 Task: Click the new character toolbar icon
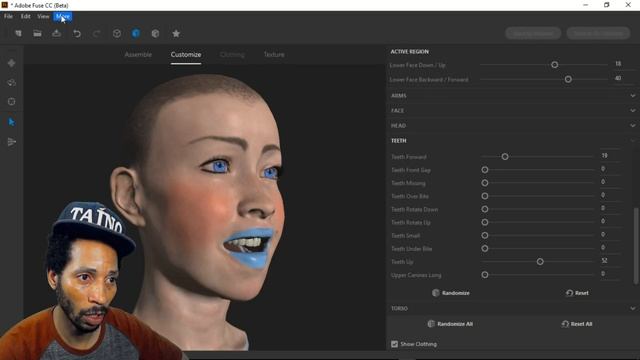(18, 33)
